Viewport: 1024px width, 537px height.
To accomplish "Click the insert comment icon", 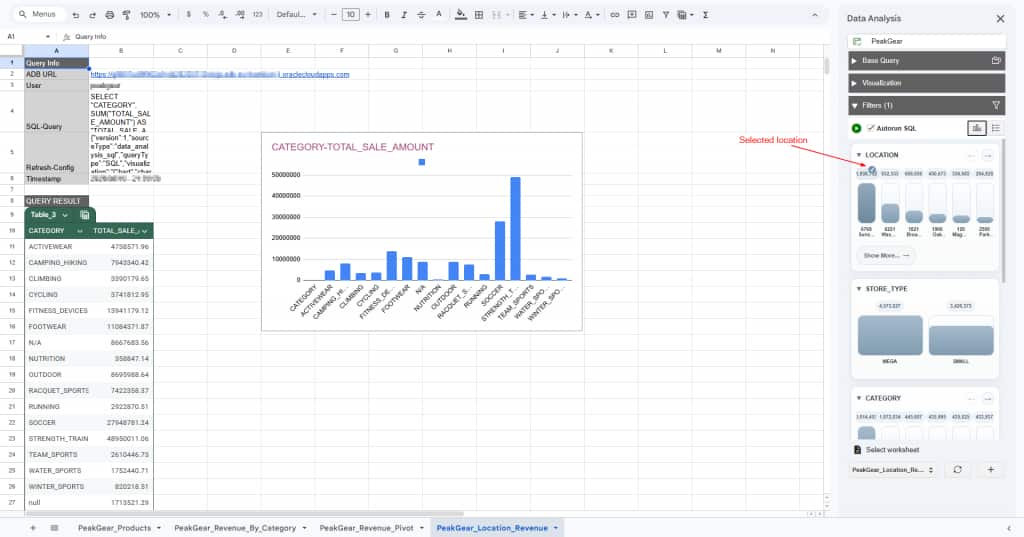I will pos(632,14).
